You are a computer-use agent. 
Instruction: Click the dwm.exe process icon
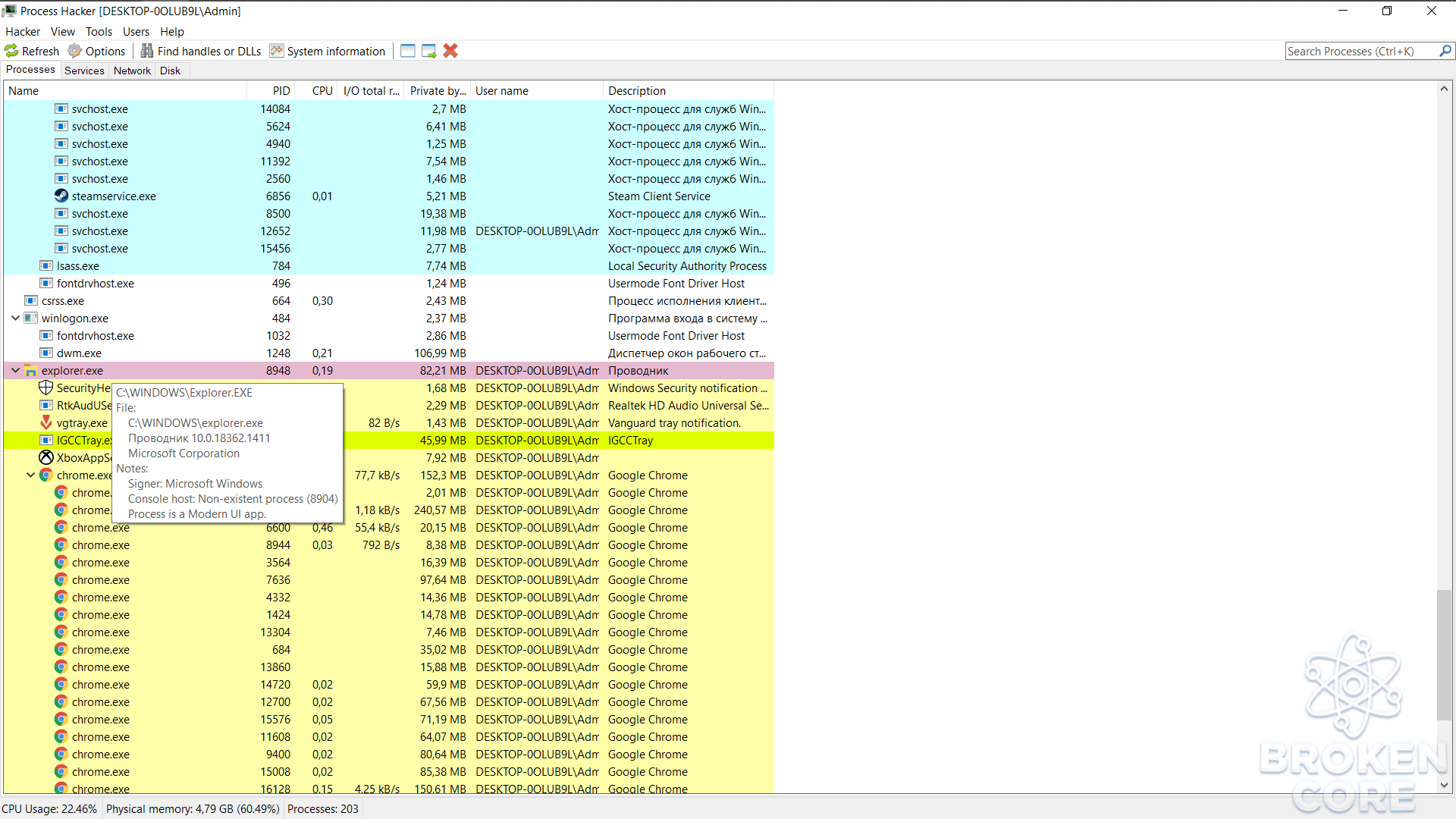click(46, 353)
